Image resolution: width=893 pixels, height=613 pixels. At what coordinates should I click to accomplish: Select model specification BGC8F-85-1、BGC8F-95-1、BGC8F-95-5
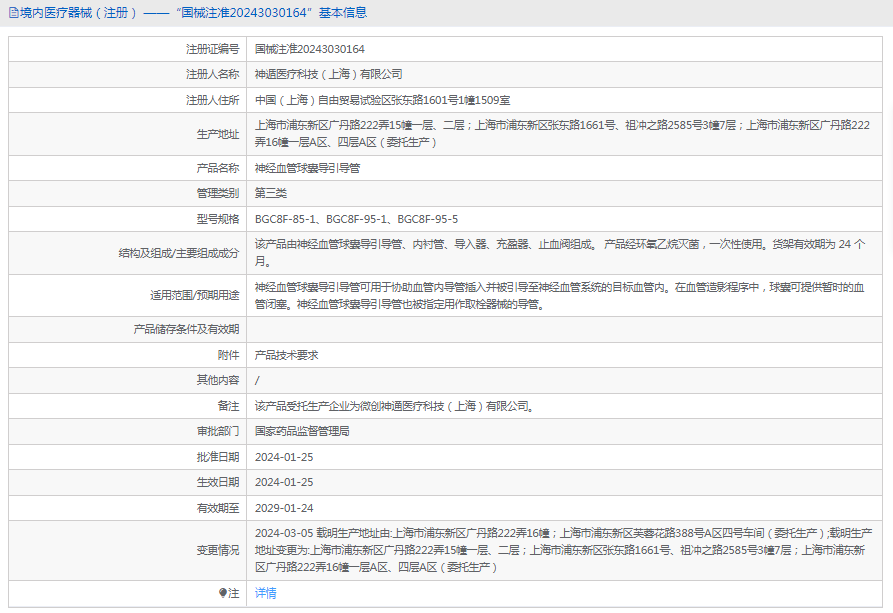[x=356, y=219]
